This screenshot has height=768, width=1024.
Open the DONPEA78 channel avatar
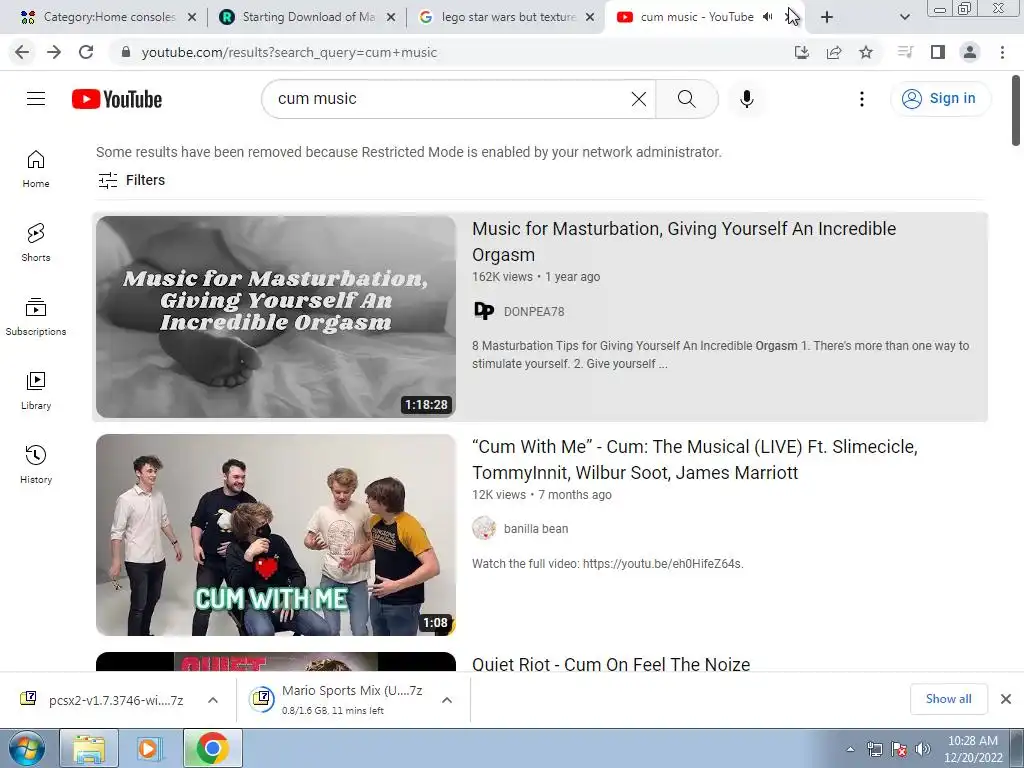coord(484,312)
